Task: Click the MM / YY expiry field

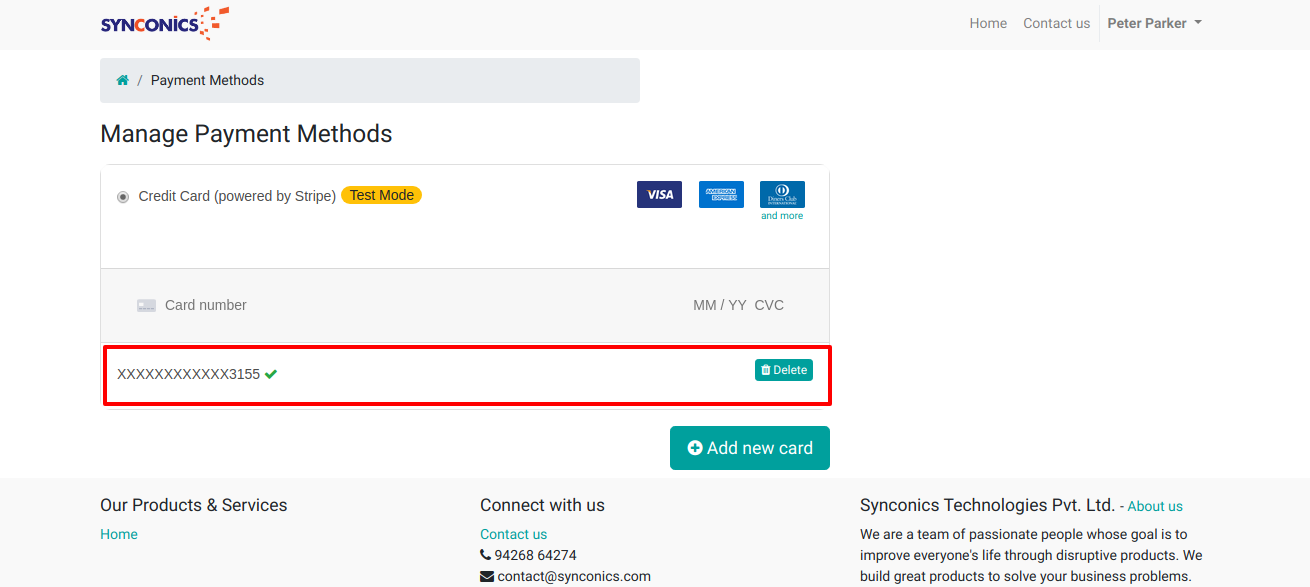Action: pyautogui.click(x=719, y=305)
